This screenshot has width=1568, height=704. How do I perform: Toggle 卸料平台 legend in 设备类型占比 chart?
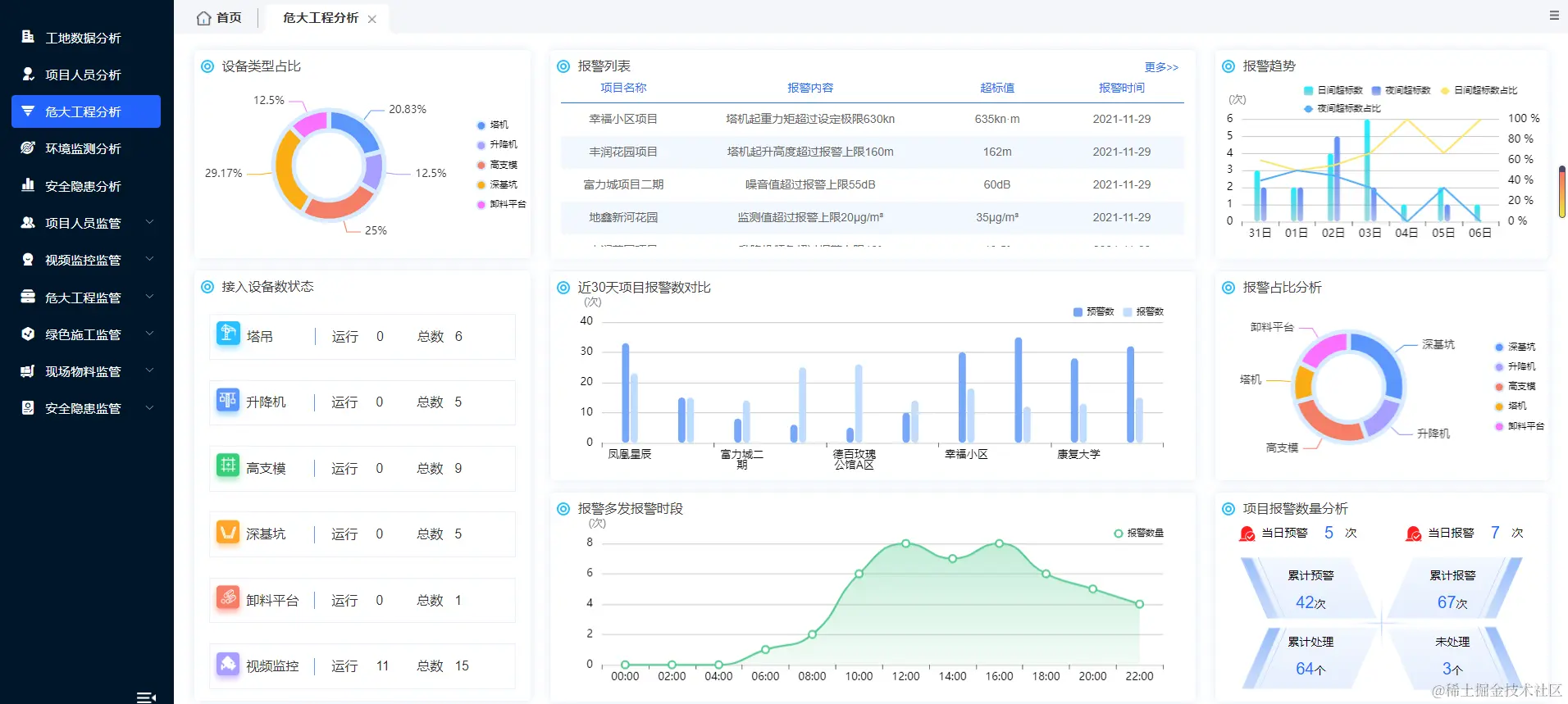[x=501, y=204]
